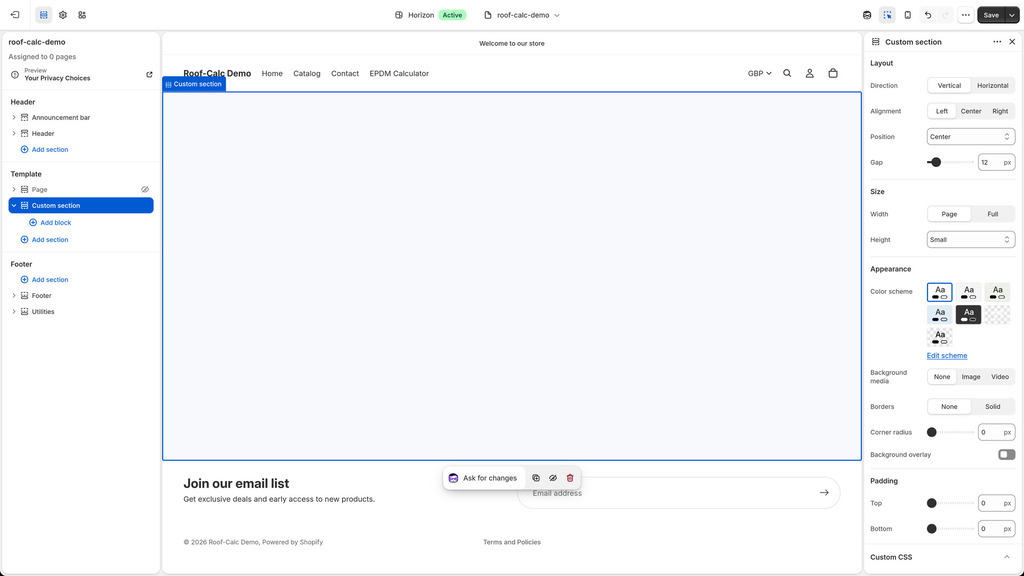Add block to Custom section

point(50,223)
